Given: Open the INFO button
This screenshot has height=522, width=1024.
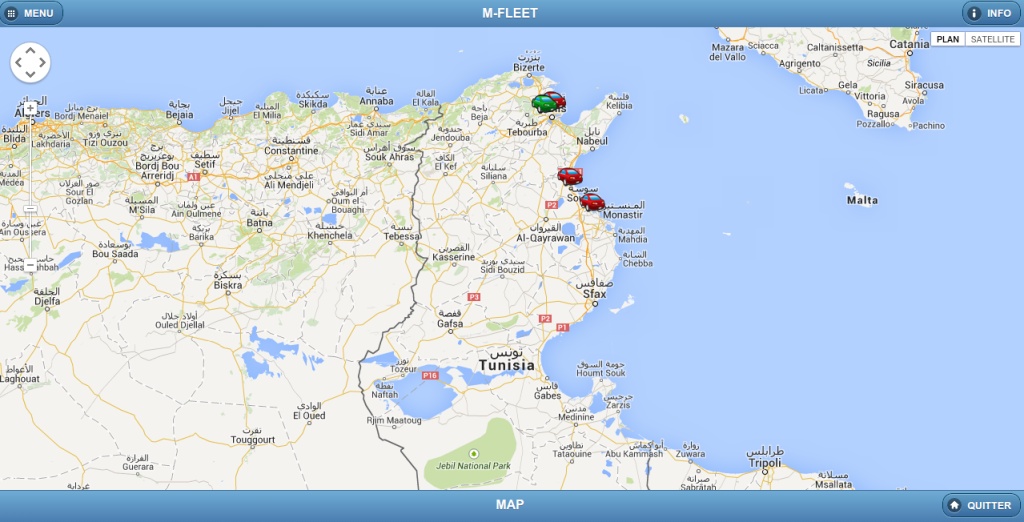Looking at the screenshot, I should (x=991, y=13).
